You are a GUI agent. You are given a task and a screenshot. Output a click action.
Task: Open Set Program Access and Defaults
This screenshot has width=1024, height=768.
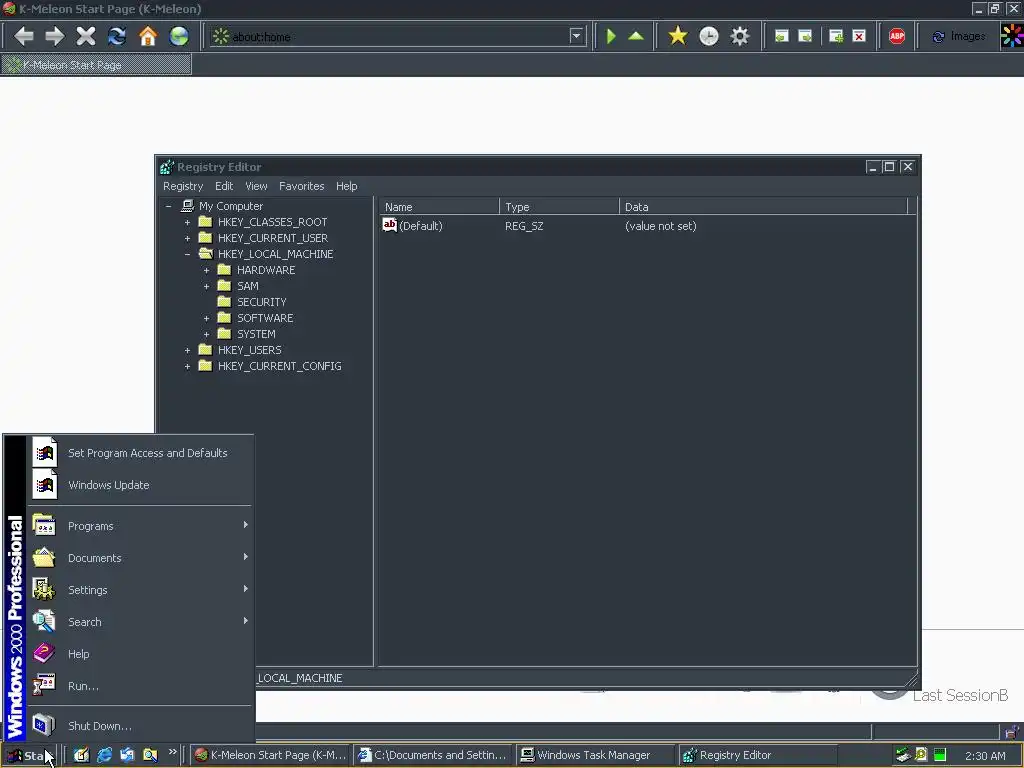pos(140,453)
